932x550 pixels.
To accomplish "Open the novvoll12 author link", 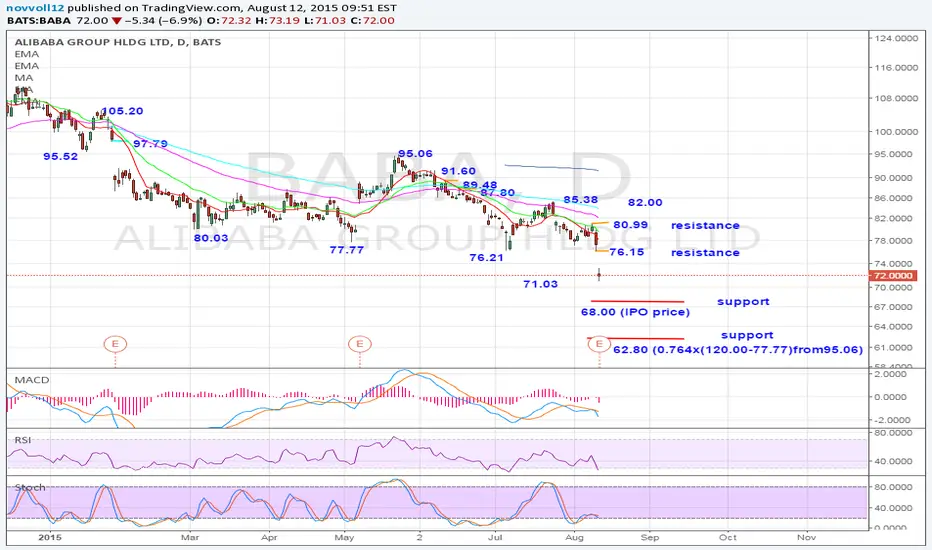I will click(x=36, y=8).
